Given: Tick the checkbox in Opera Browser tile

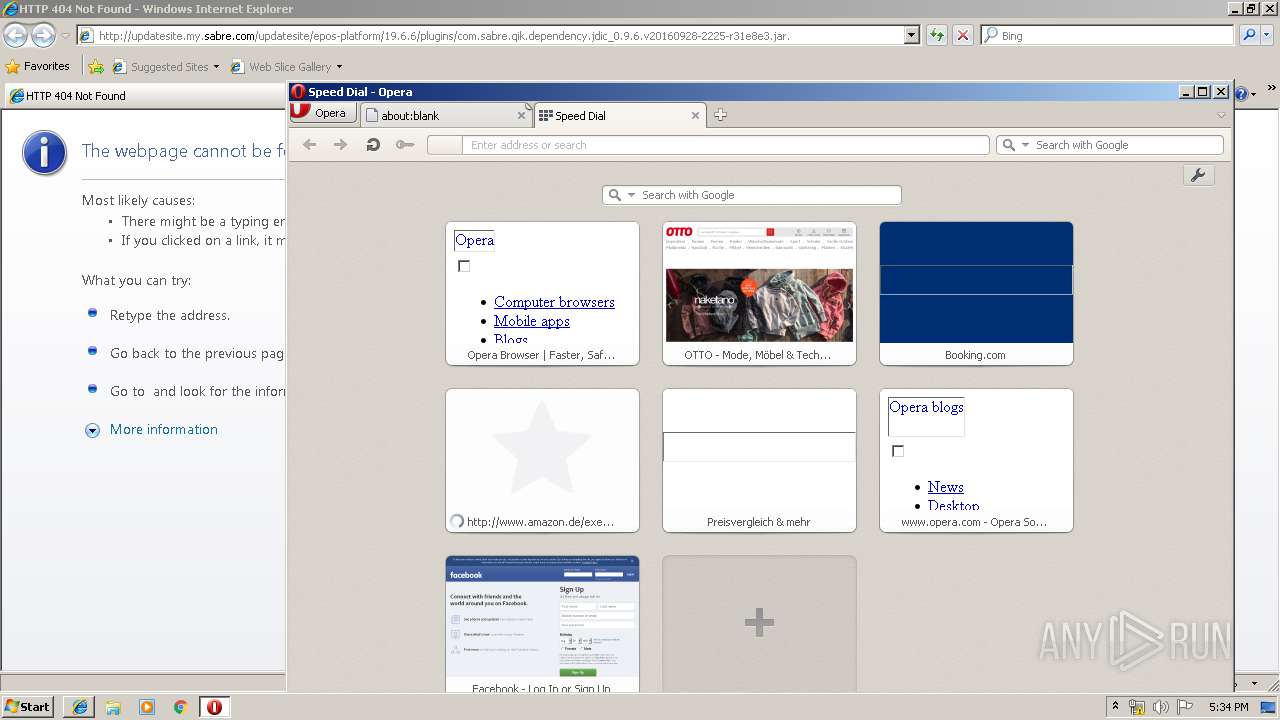Looking at the screenshot, I should (x=464, y=266).
